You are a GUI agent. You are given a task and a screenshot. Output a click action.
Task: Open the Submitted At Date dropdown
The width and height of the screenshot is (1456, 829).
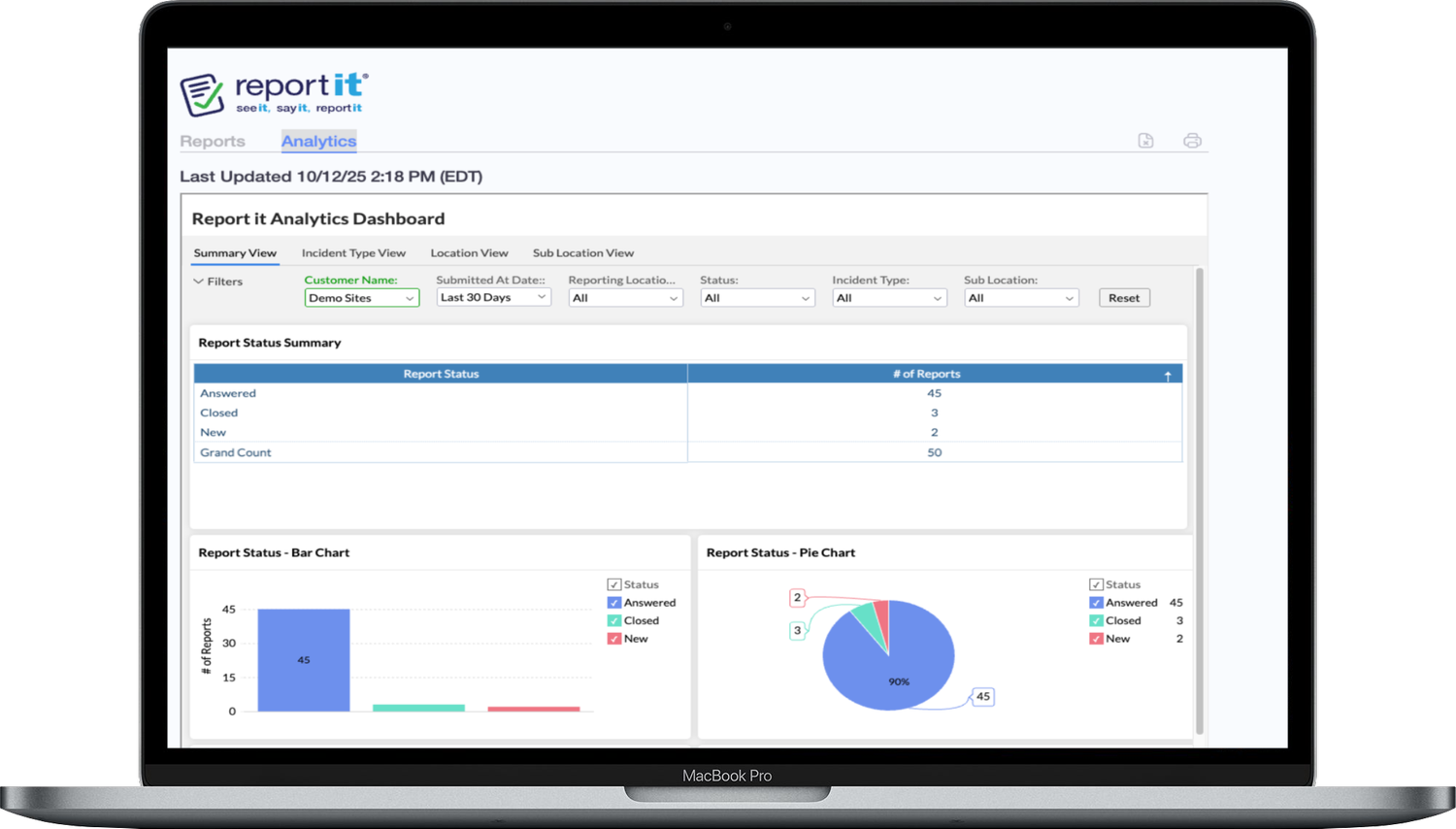click(493, 297)
